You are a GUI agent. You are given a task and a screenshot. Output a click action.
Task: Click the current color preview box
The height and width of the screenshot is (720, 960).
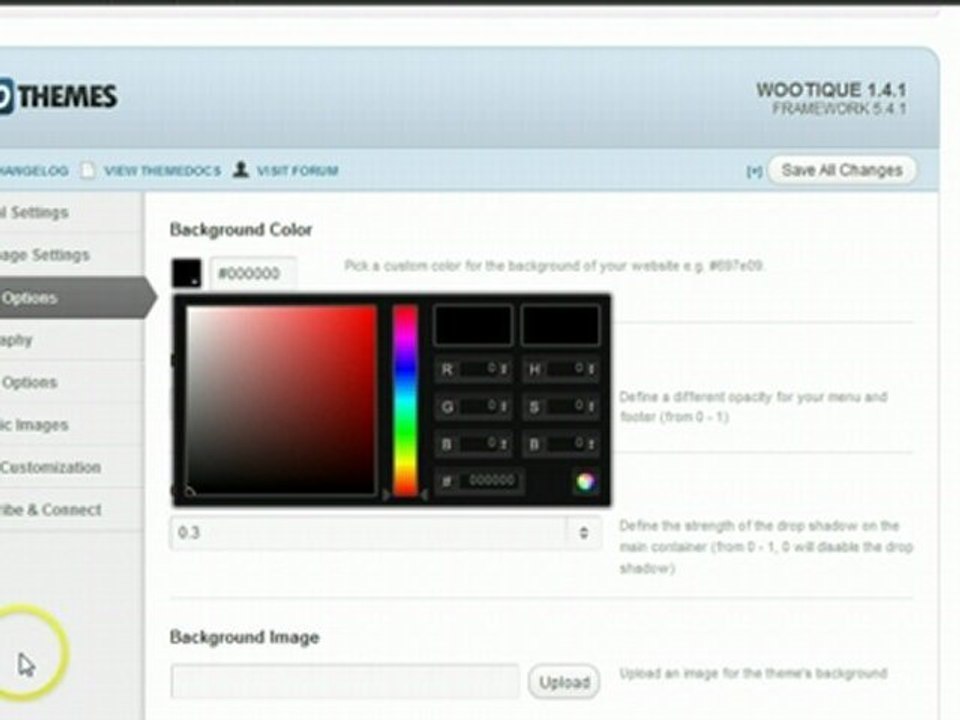[x=560, y=325]
